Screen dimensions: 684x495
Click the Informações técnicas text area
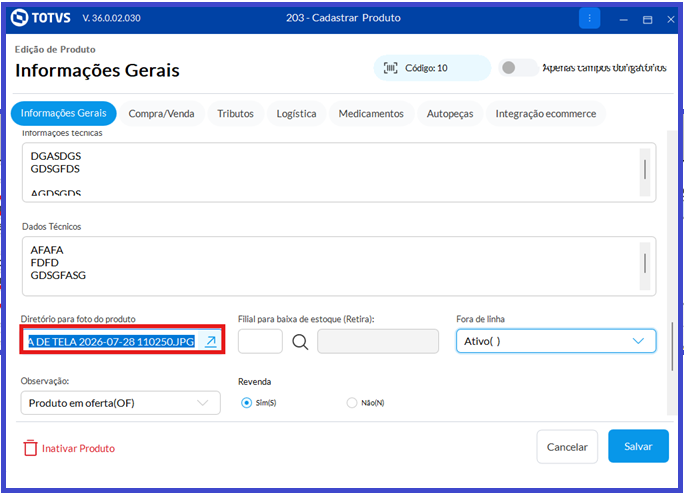coord(339,172)
